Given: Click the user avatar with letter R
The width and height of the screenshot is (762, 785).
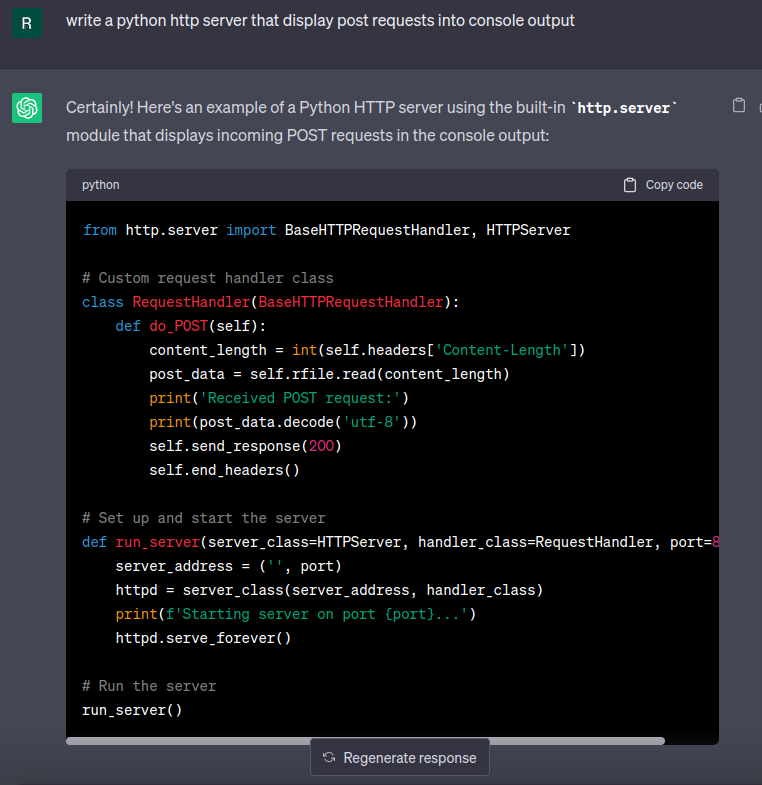Looking at the screenshot, I should point(27,23).
